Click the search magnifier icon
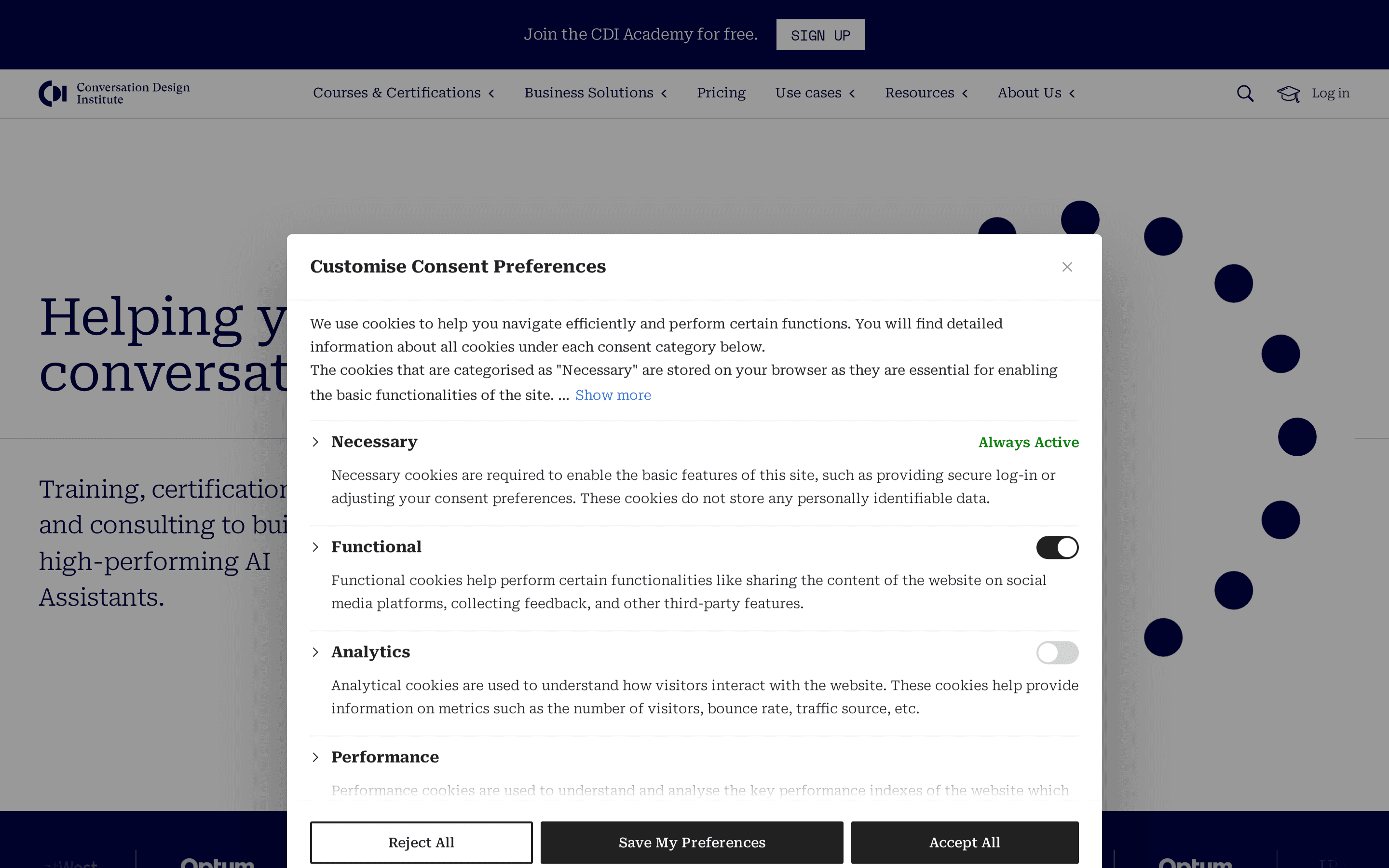Image resolution: width=1389 pixels, height=868 pixels. [x=1245, y=94]
